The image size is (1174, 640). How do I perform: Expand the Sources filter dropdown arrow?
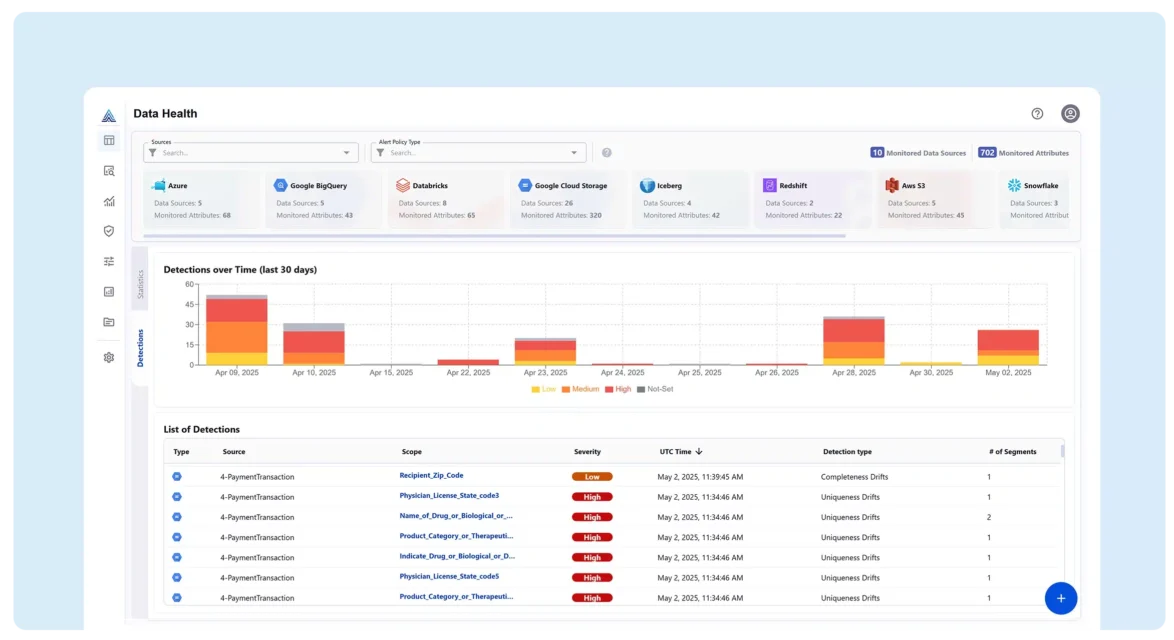pyautogui.click(x=347, y=153)
